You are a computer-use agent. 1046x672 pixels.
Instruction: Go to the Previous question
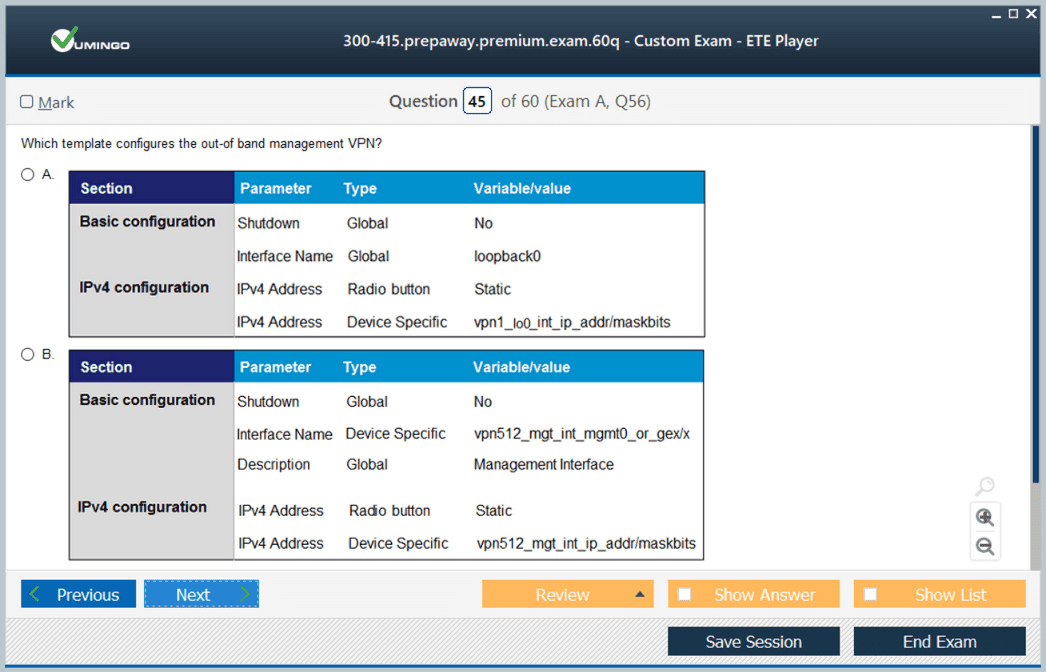coord(78,594)
